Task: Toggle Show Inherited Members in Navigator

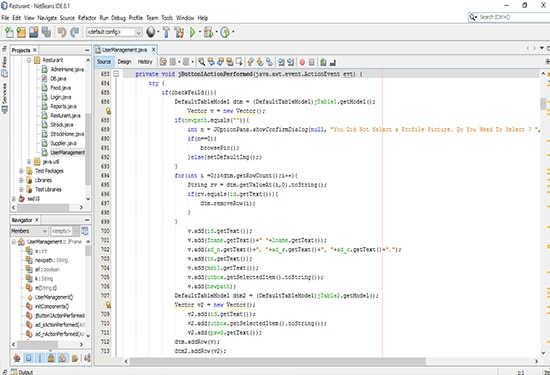Action: pos(17,358)
